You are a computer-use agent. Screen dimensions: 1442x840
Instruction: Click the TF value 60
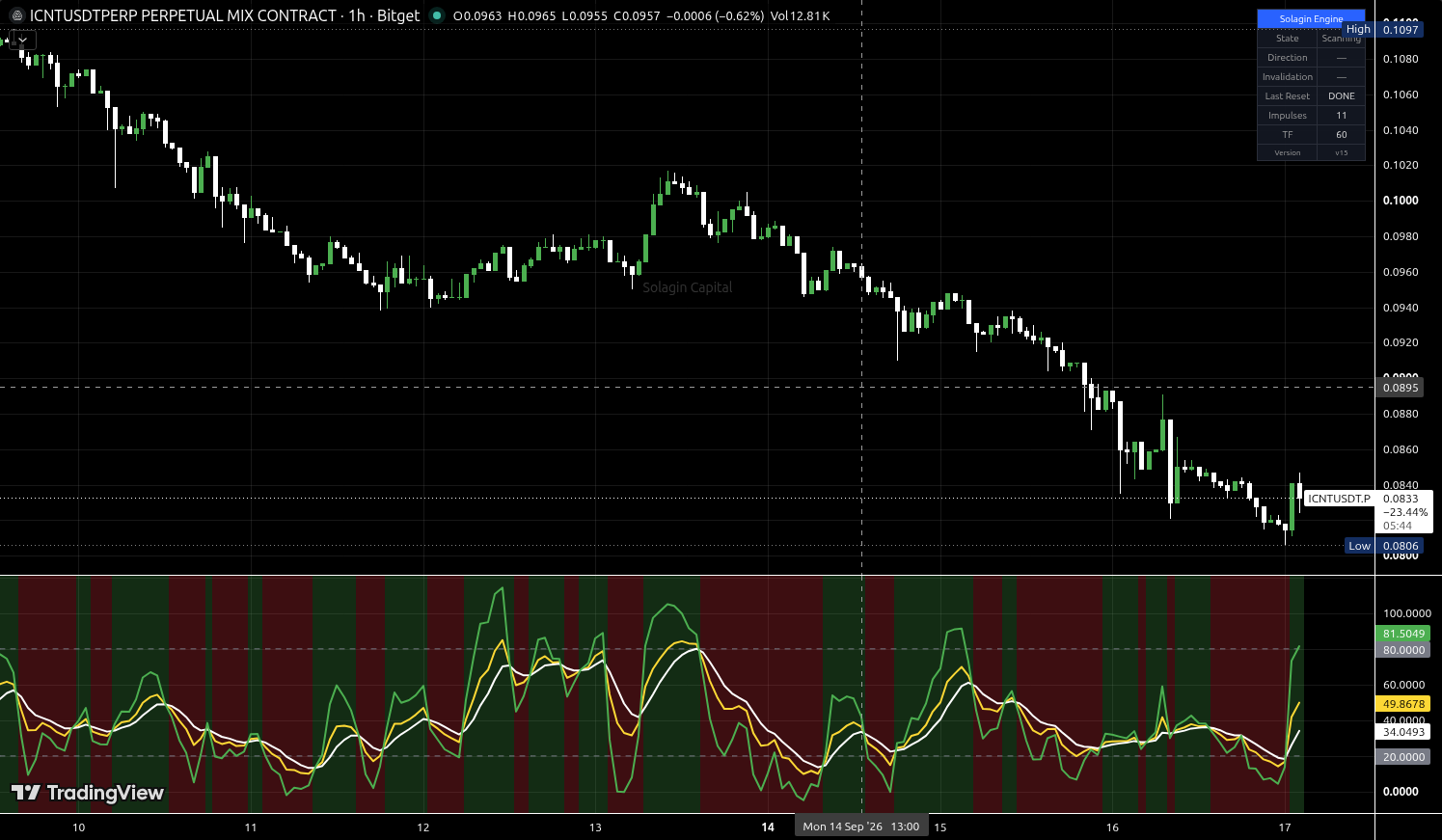[1342, 135]
